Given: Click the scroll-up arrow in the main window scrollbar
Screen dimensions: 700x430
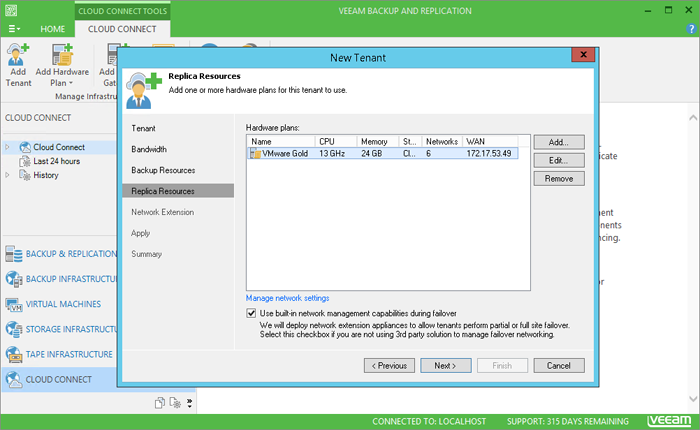Looking at the screenshot, I should pos(693,118).
